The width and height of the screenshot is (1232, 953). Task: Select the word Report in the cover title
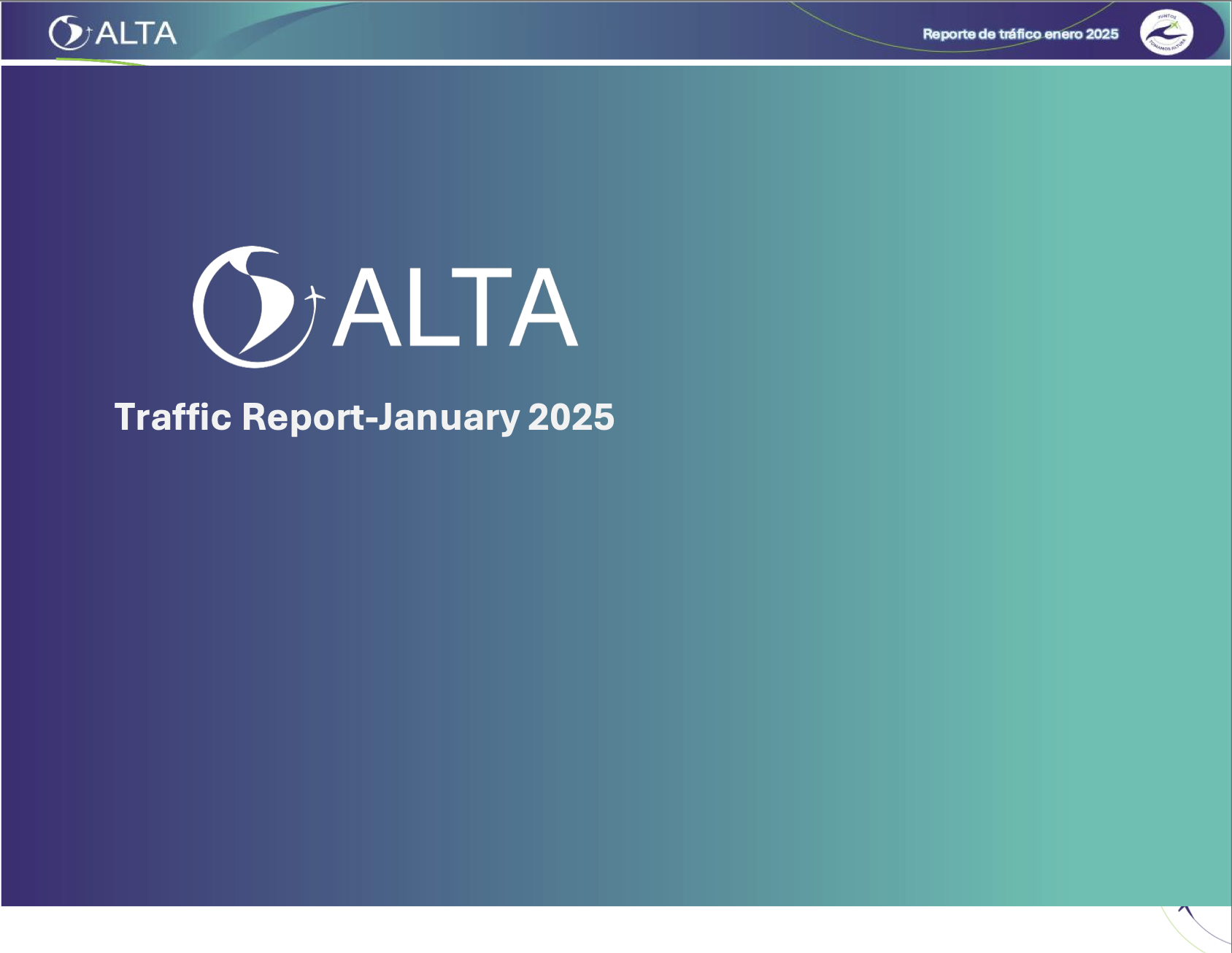tap(302, 417)
